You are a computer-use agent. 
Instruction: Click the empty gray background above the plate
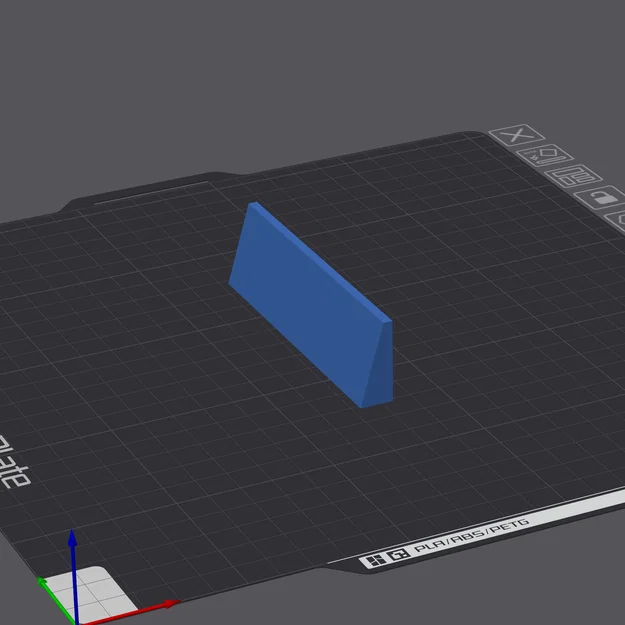point(279,72)
